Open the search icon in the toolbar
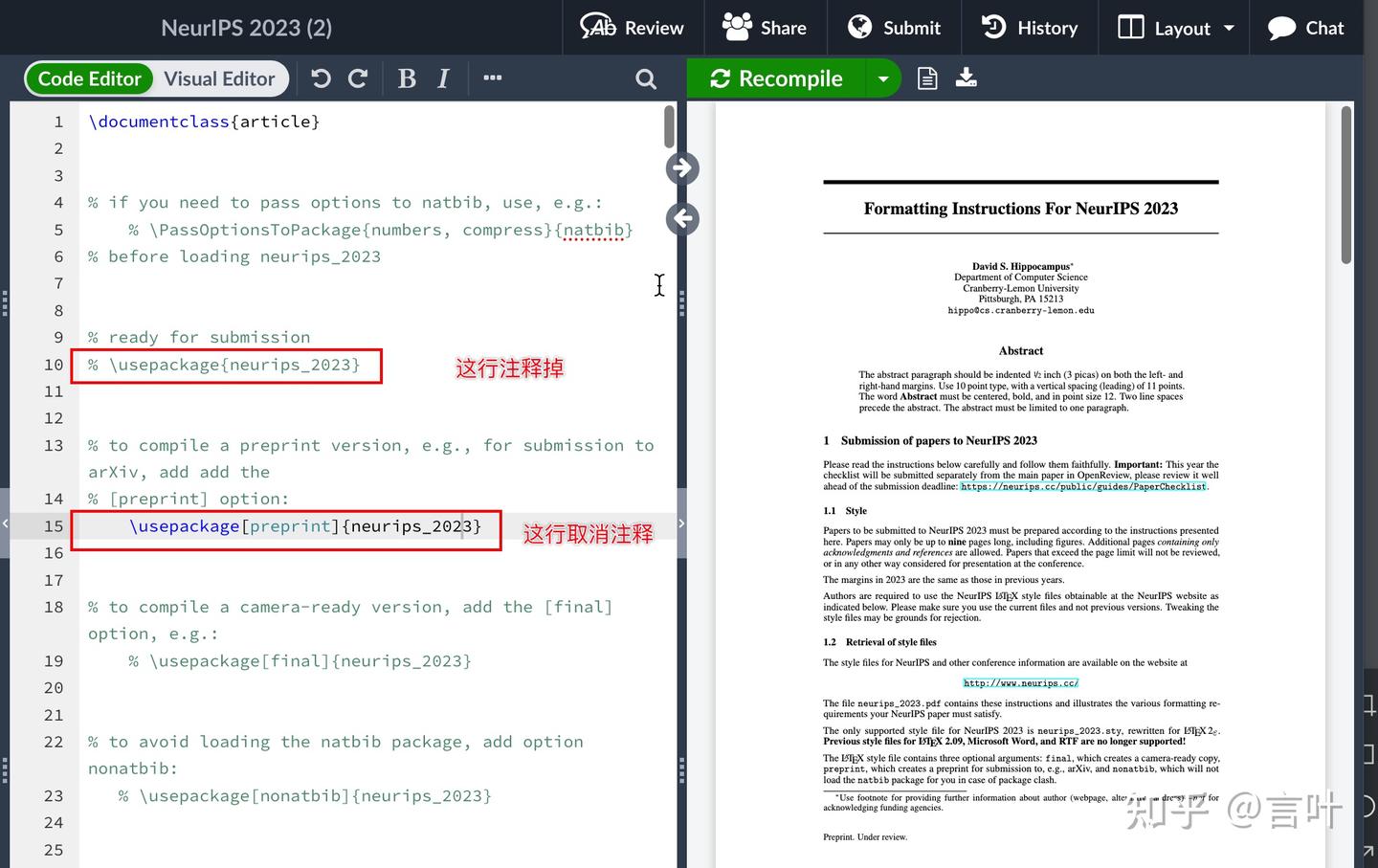 (646, 78)
